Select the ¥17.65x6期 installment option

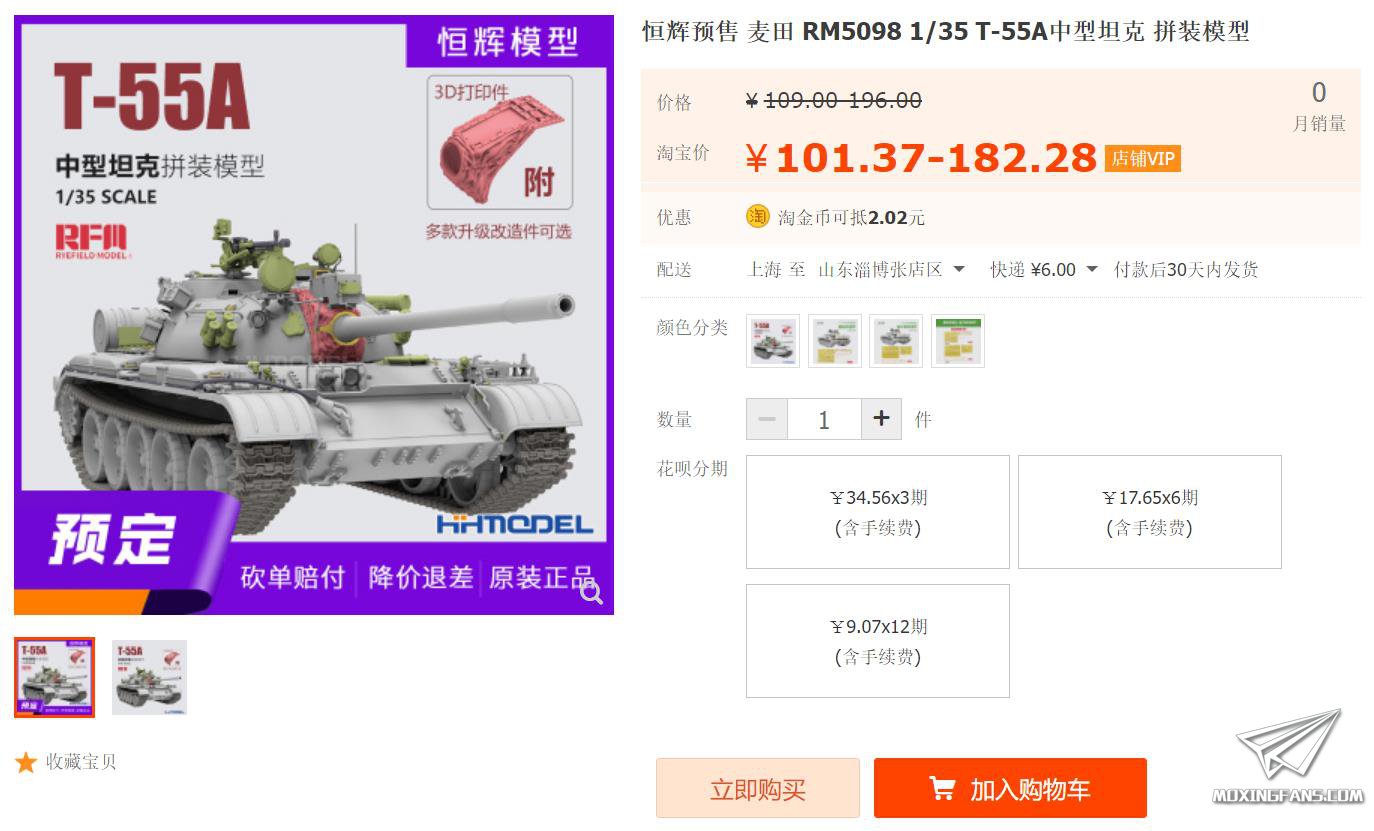point(1150,512)
